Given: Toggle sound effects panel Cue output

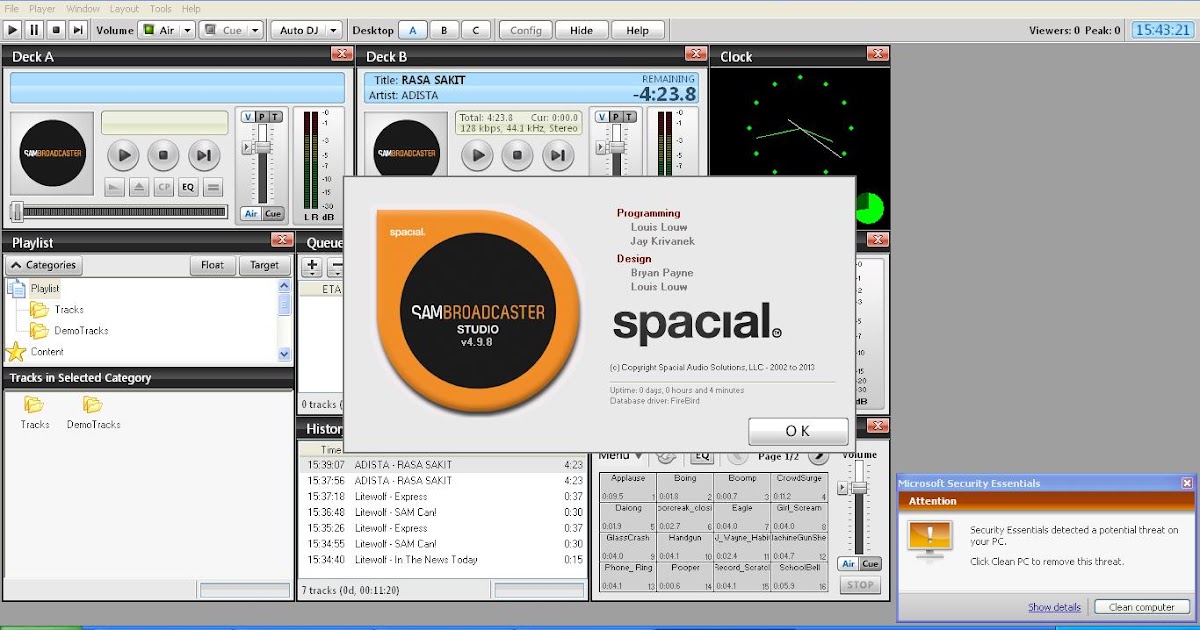Looking at the screenshot, I should coord(871,564).
